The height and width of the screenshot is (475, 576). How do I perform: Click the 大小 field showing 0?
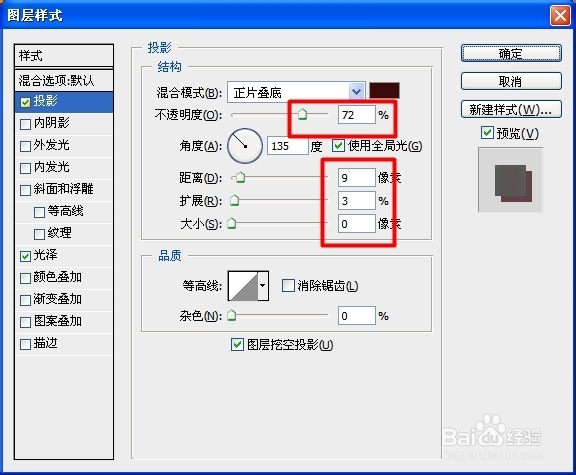357,223
